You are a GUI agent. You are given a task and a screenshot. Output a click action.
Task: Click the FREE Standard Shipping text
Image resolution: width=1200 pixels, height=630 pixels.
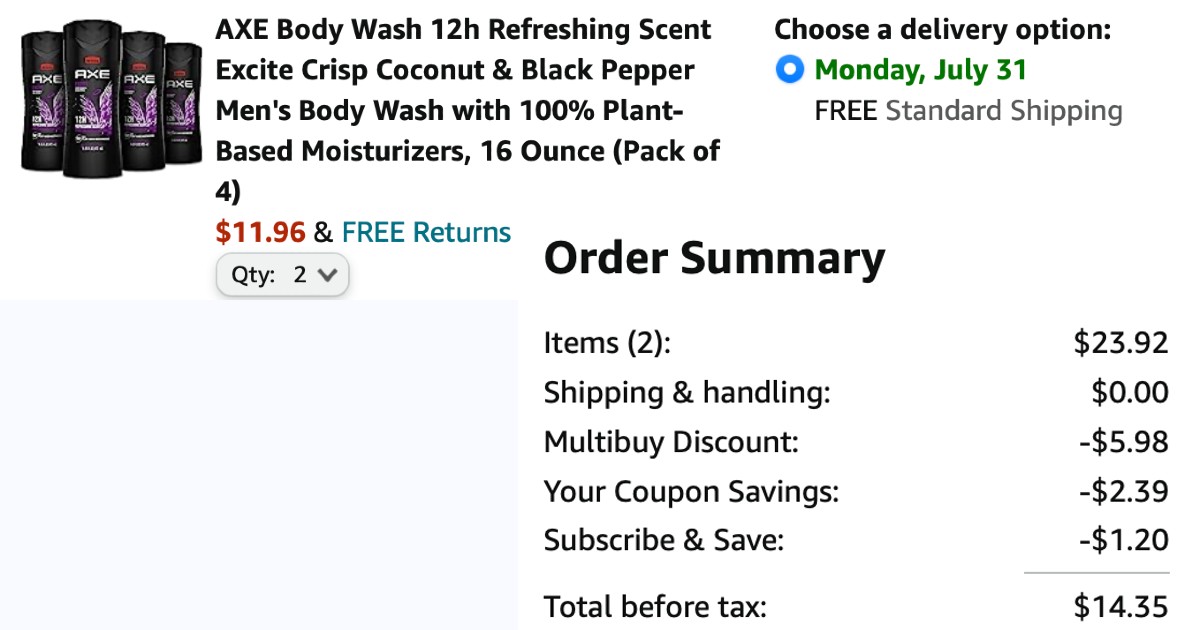tap(968, 111)
